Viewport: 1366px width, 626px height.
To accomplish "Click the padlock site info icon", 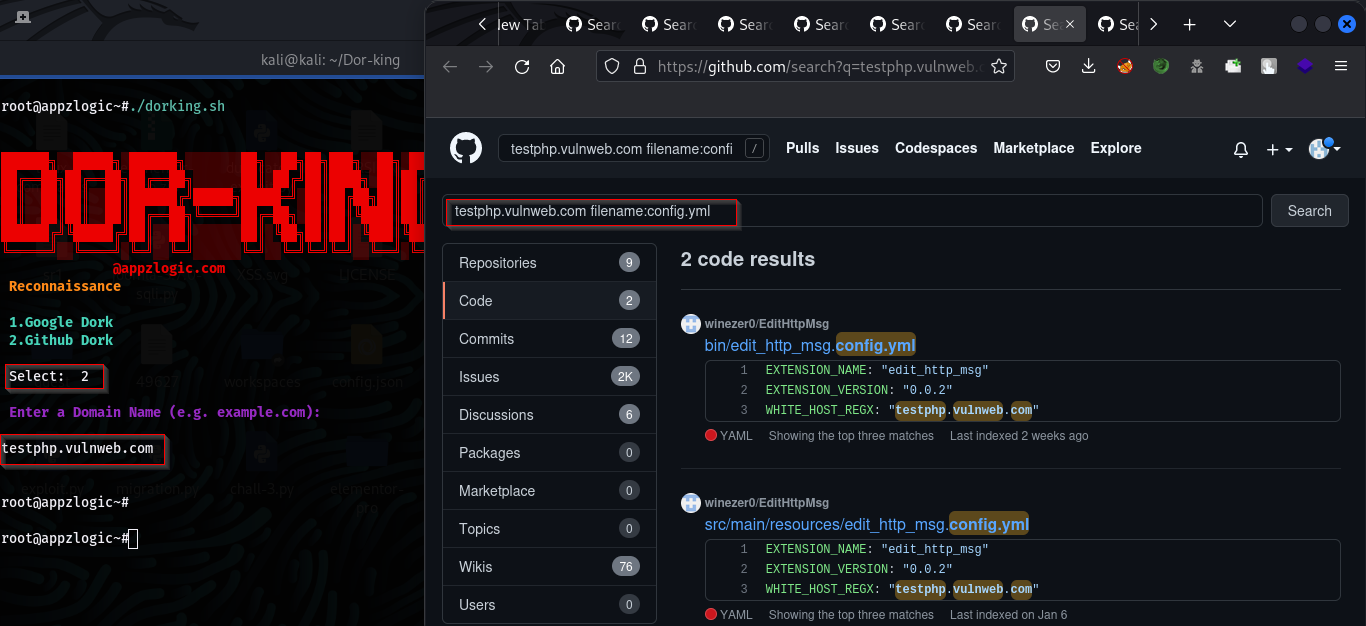I will point(640,67).
